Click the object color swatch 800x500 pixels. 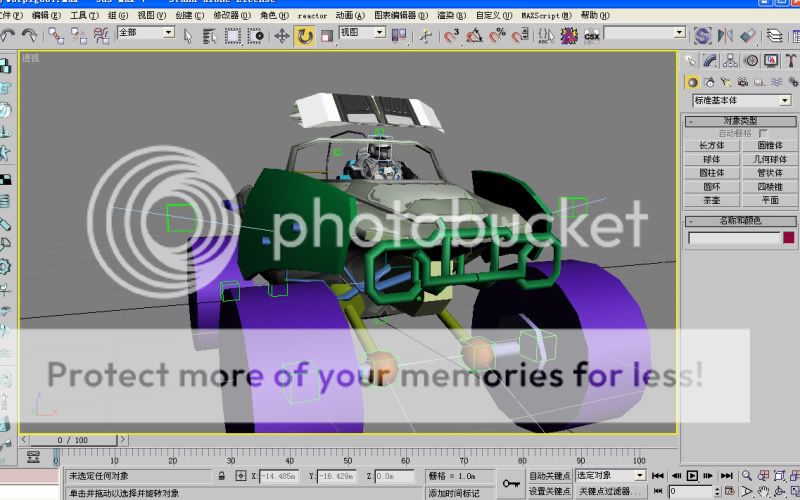(x=788, y=238)
